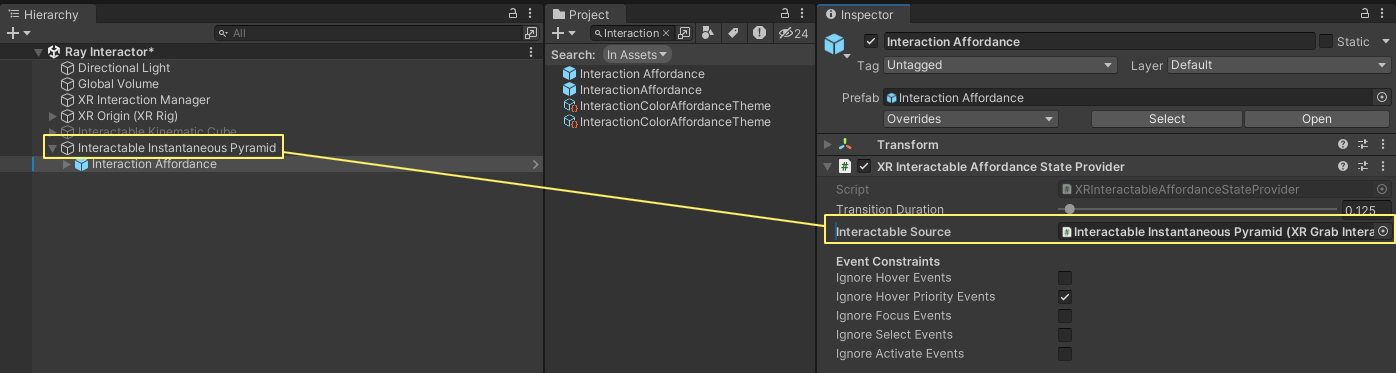The width and height of the screenshot is (1396, 373).
Task: Click the Interaction Affordance prefab cube icon in Inspector
Action: [x=834, y=44]
